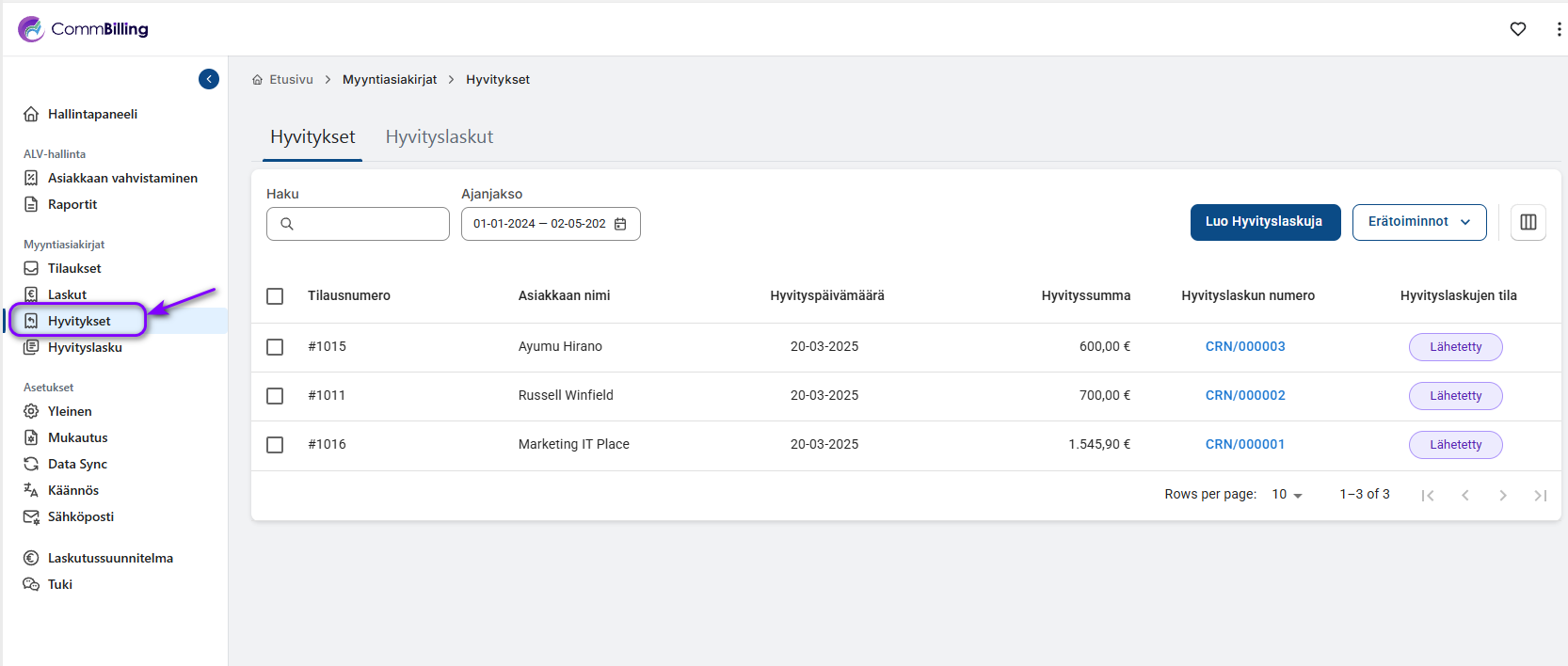Click the calendar icon in Ajanjakso field
The image size is (1568, 666).
(x=620, y=224)
